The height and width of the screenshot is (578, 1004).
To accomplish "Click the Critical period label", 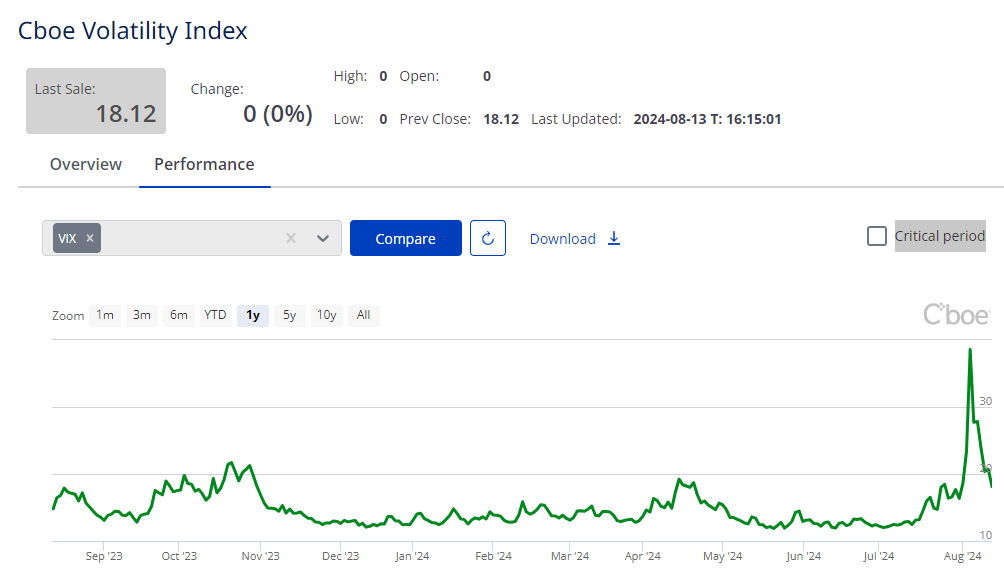I will (940, 236).
